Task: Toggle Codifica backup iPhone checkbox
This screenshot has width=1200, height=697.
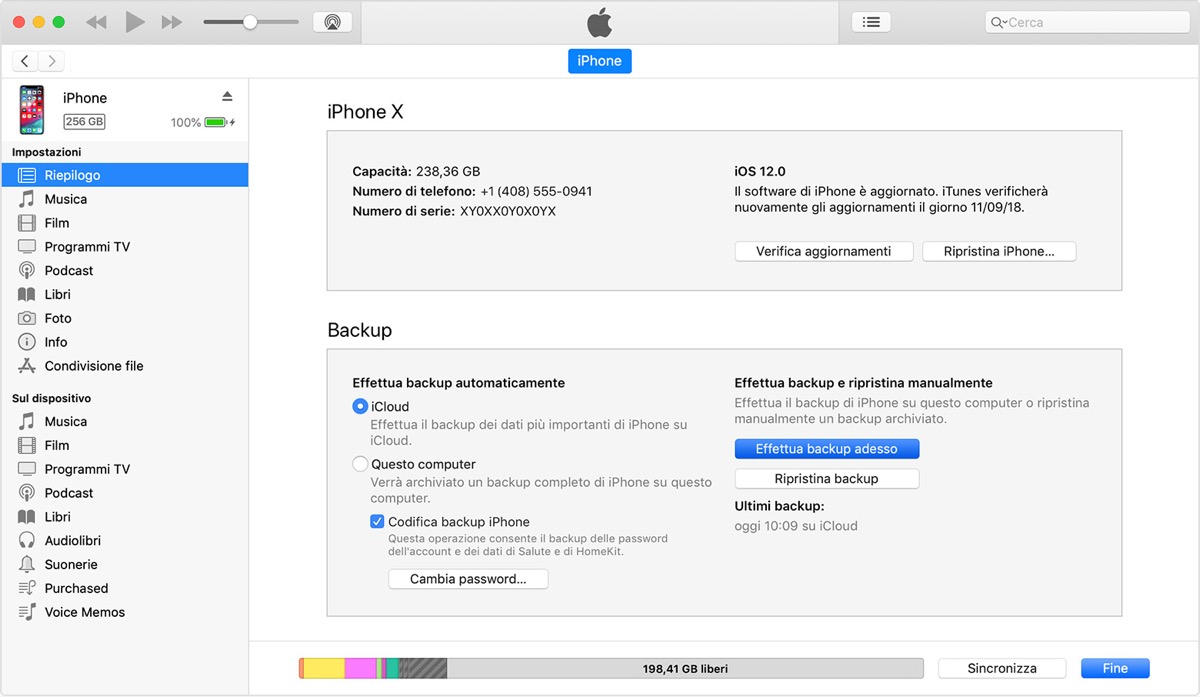Action: click(377, 521)
